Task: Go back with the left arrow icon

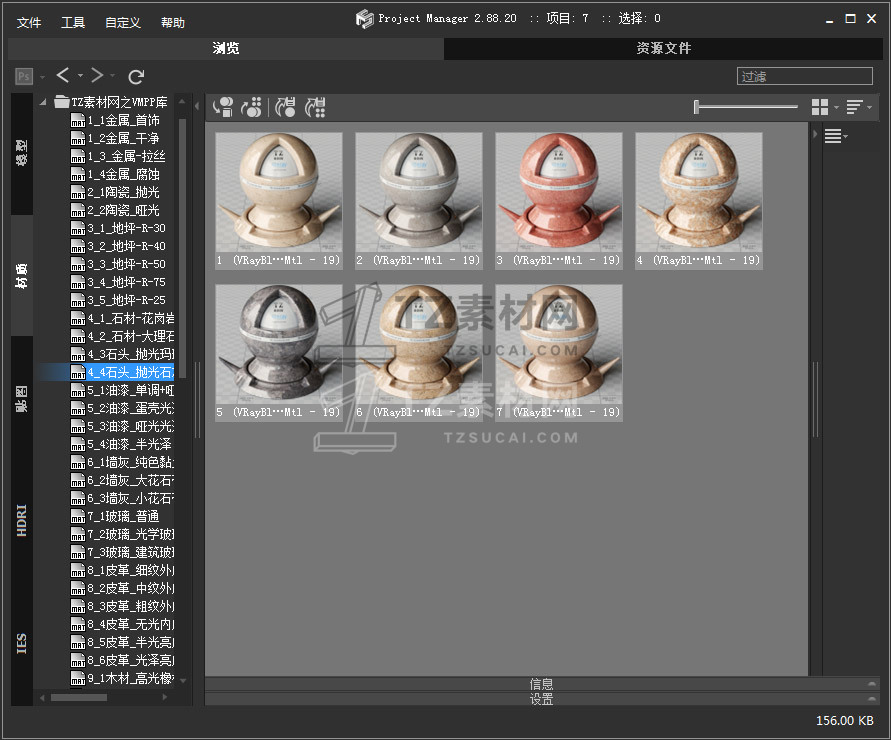Action: (x=63, y=76)
